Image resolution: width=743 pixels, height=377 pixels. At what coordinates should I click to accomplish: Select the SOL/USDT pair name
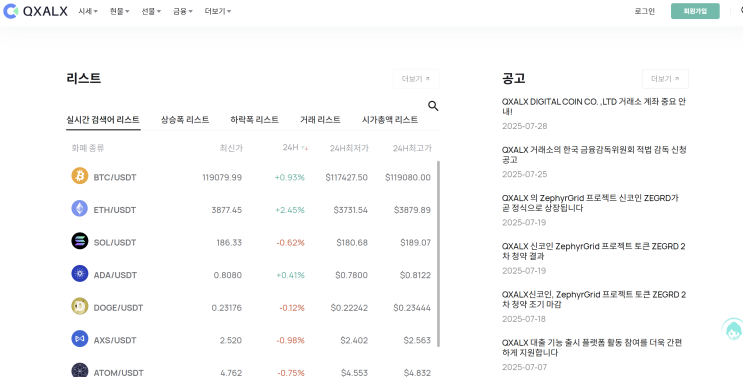(x=115, y=242)
